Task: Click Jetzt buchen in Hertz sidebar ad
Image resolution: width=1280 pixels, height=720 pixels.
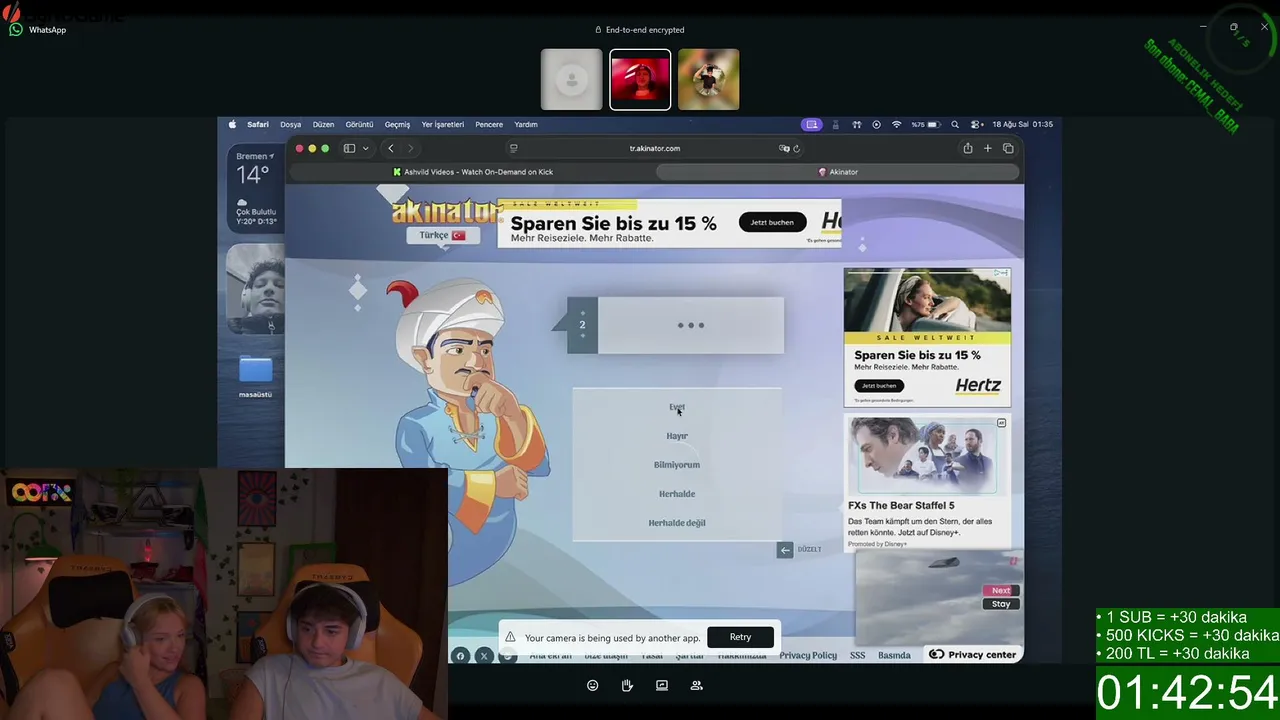Action: pyautogui.click(x=880, y=385)
